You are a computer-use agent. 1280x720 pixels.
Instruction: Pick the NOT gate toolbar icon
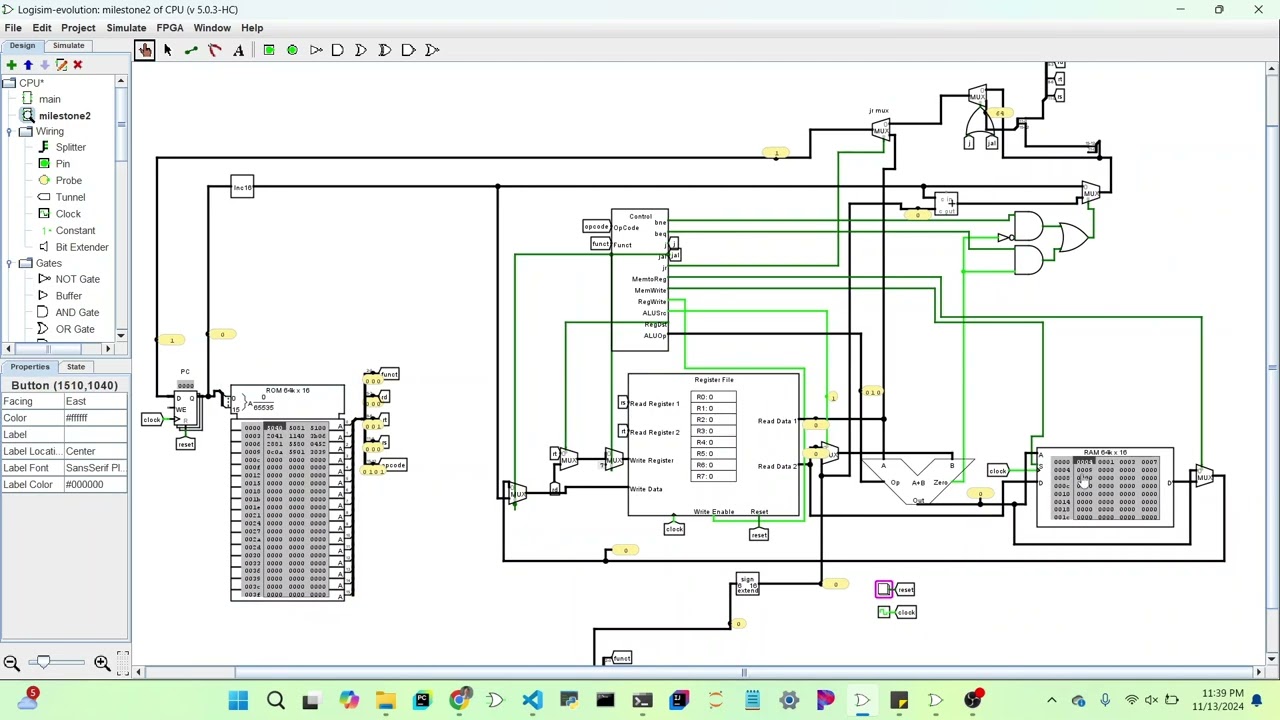[316, 50]
